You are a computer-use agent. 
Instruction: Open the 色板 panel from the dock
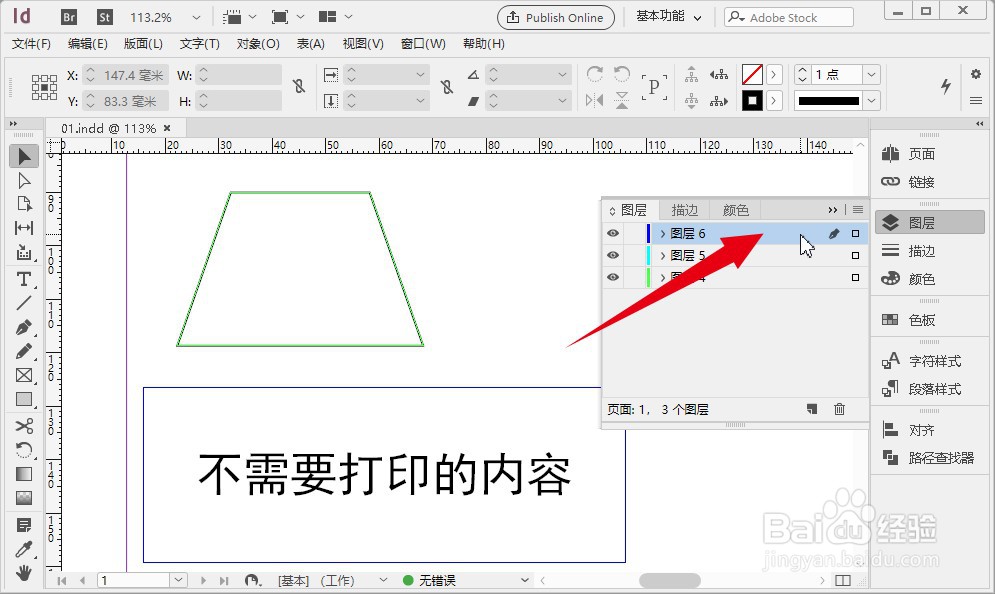(921, 320)
